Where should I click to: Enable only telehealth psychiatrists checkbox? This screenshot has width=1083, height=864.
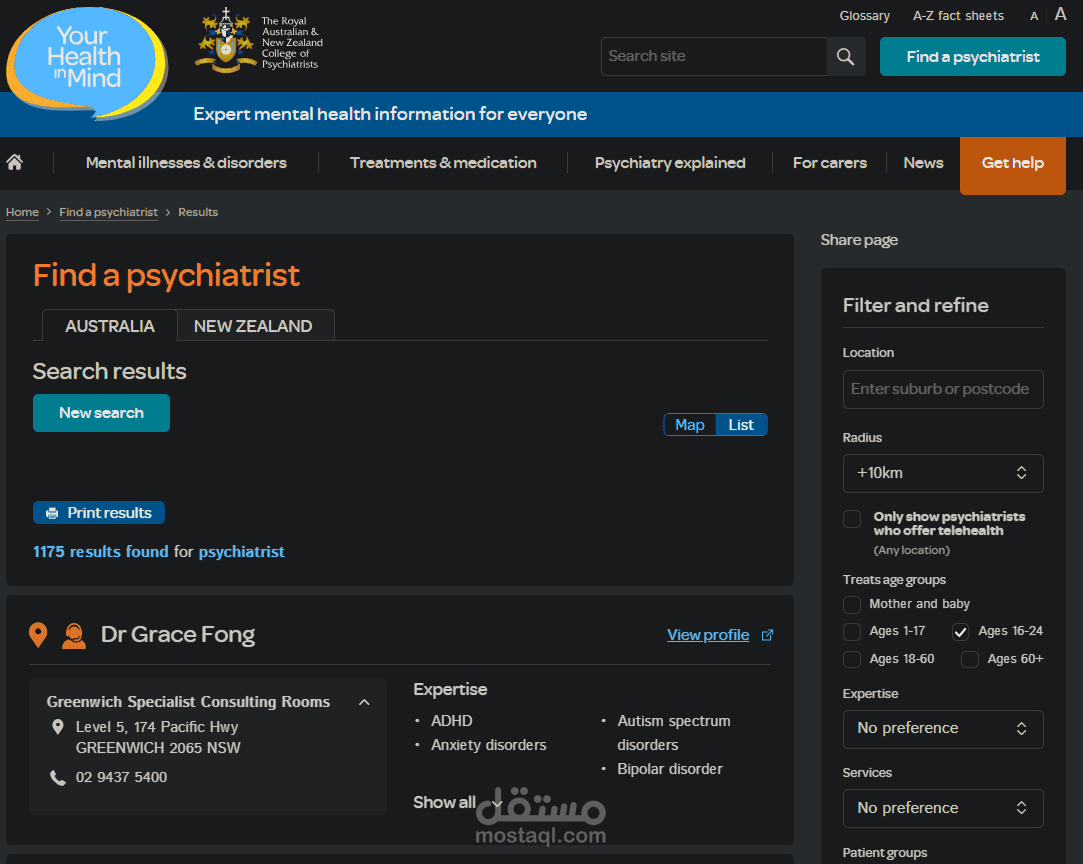coord(852,519)
